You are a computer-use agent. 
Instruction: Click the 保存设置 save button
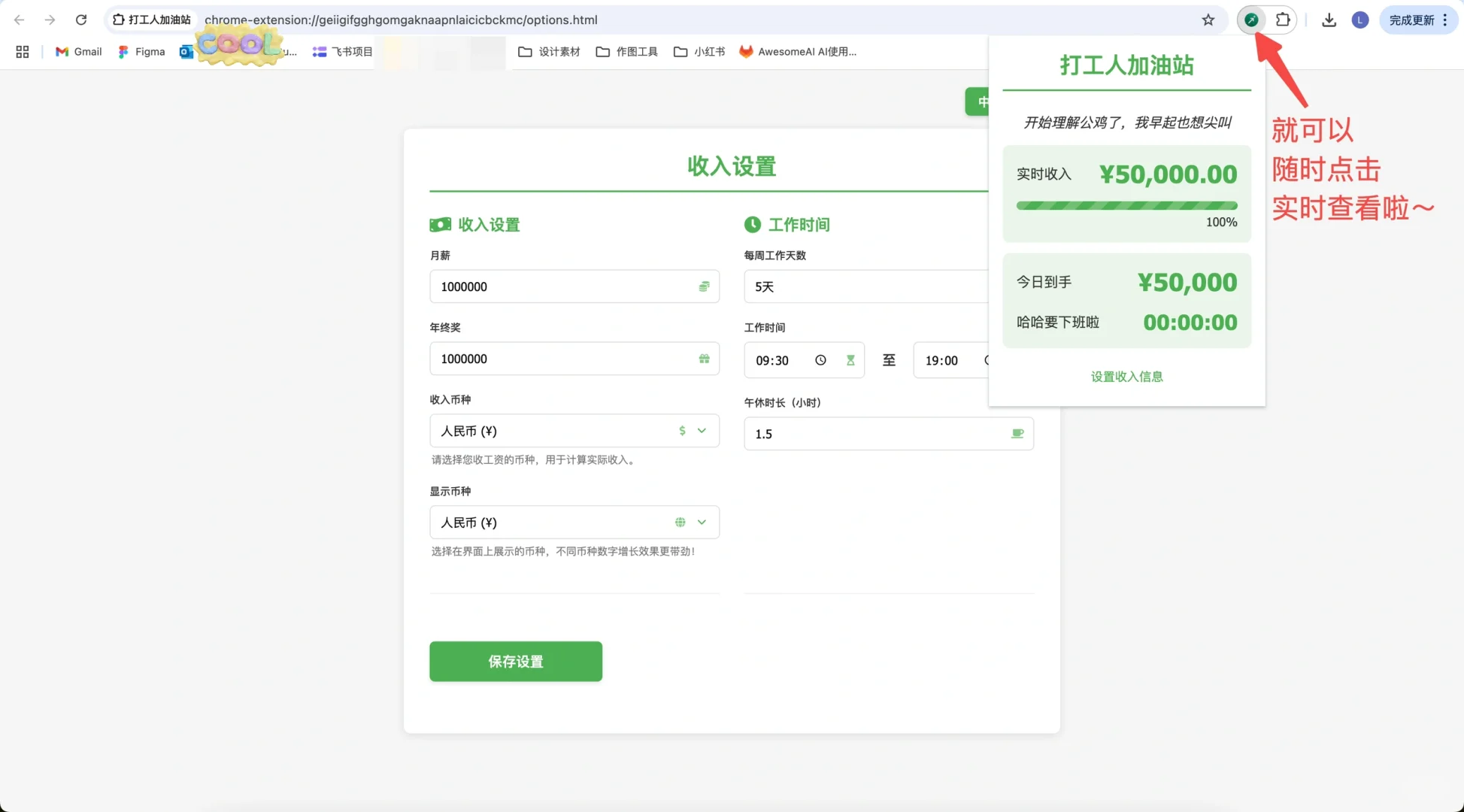click(x=515, y=662)
